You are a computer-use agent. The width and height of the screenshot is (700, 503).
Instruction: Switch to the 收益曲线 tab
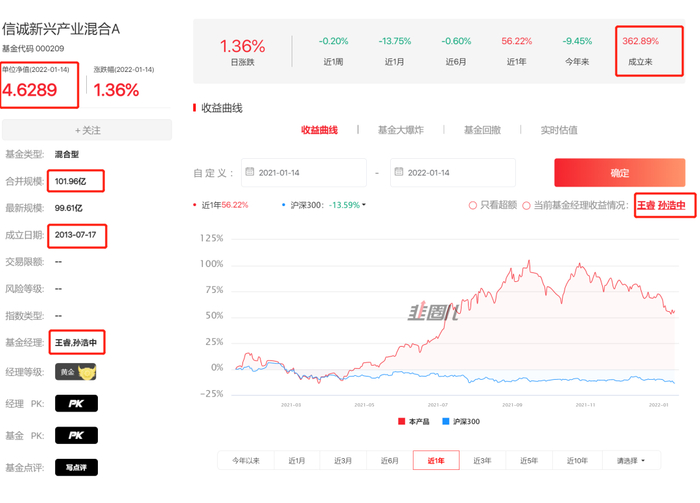319,130
